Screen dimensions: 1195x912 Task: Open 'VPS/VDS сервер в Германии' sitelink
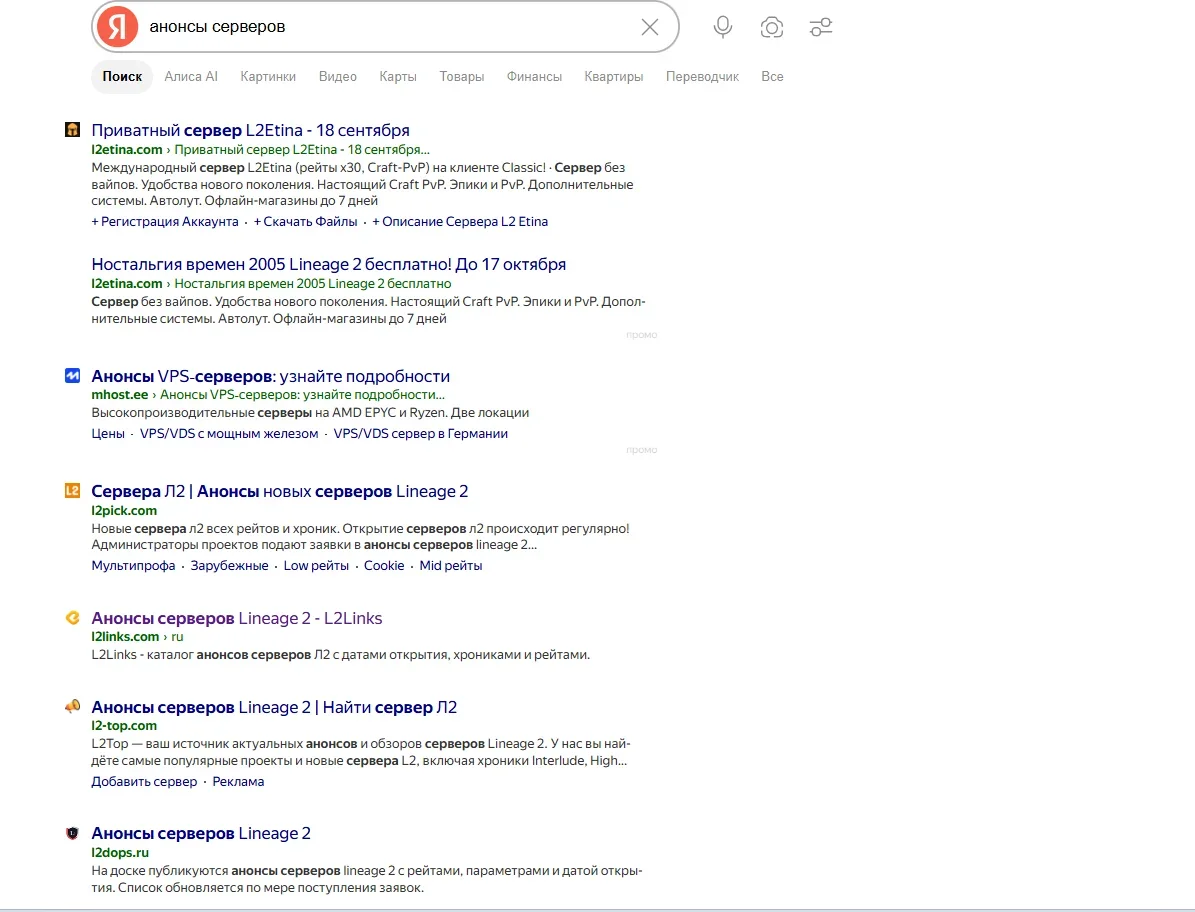(420, 434)
